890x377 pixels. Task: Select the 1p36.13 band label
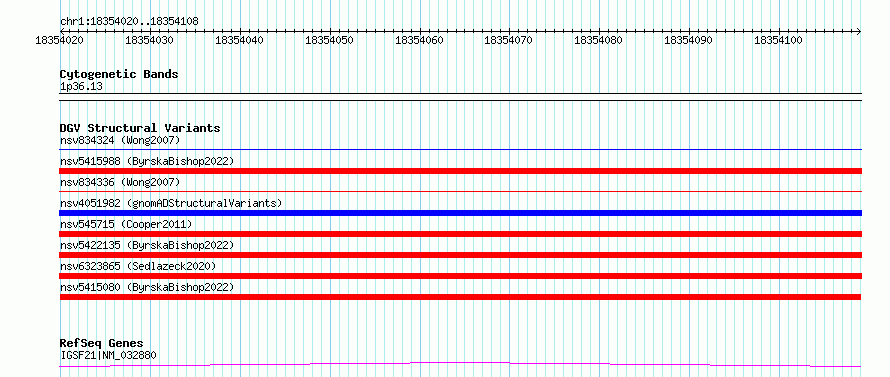[x=81, y=87]
